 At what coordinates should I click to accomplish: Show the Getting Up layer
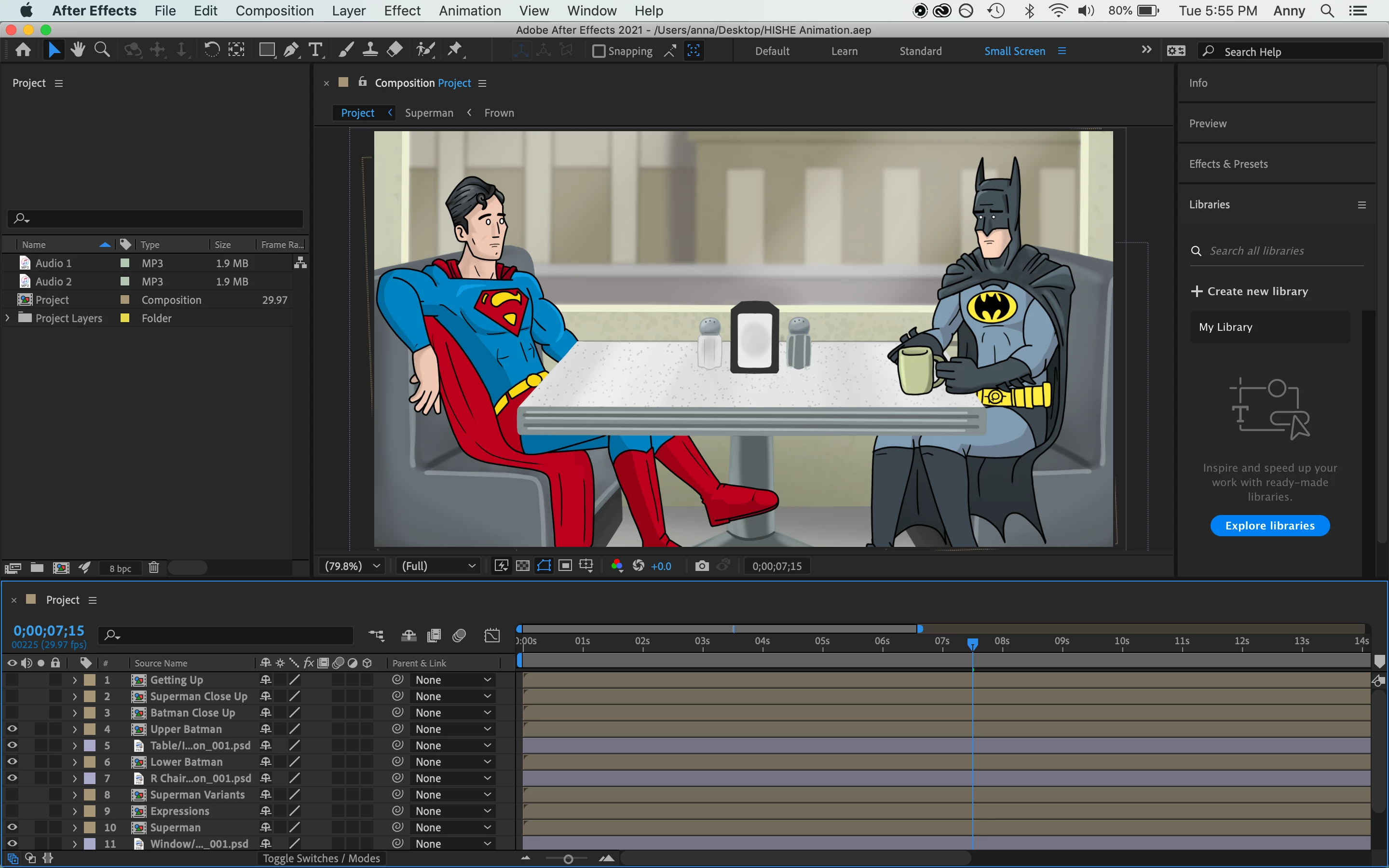coord(12,680)
